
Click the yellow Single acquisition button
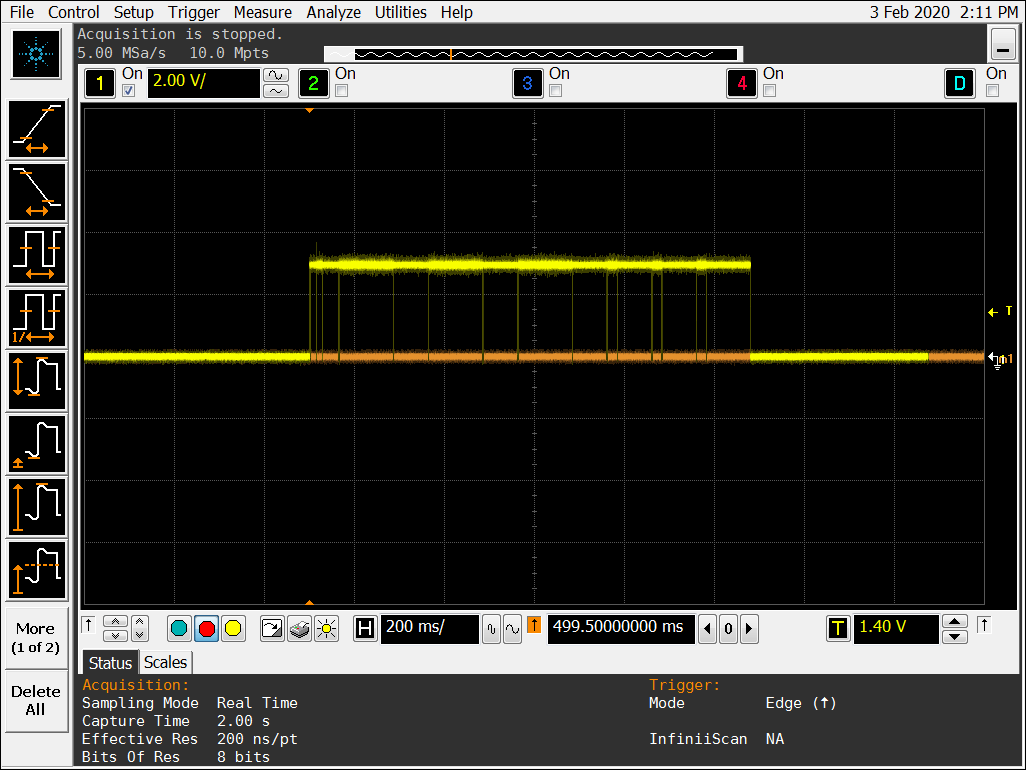pos(233,629)
